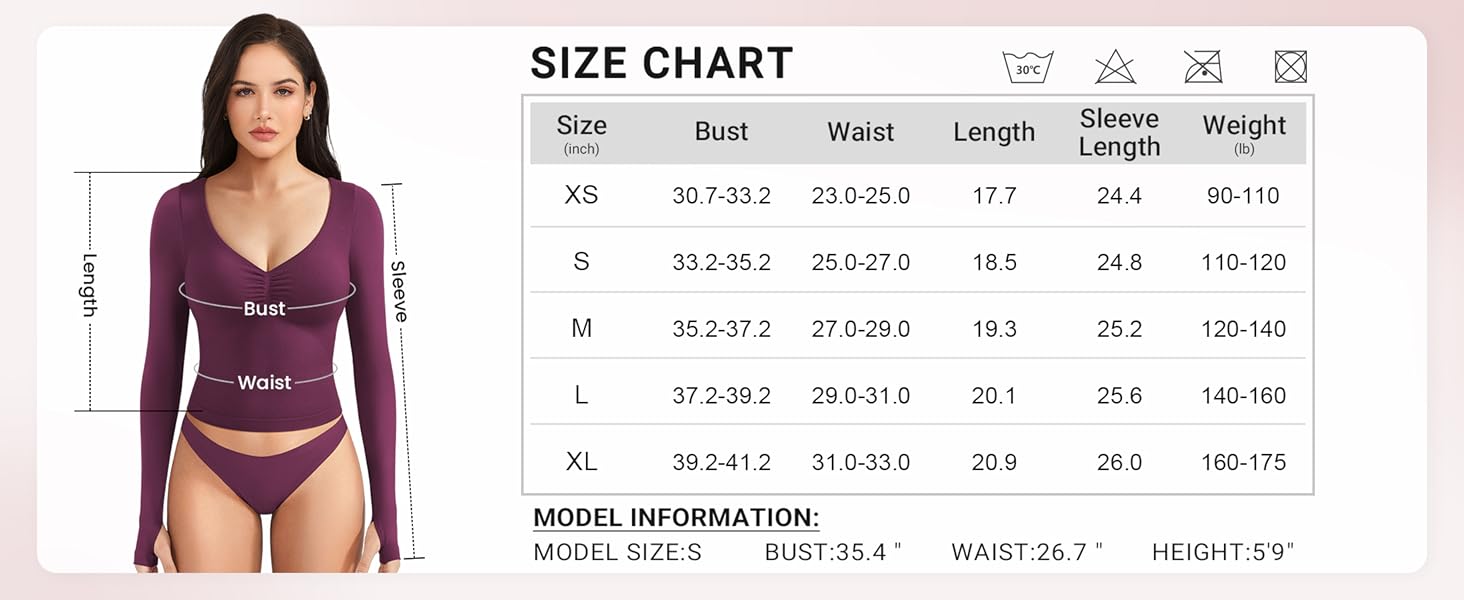Click the XL size row label
The image size is (1464, 600).
coord(581,462)
